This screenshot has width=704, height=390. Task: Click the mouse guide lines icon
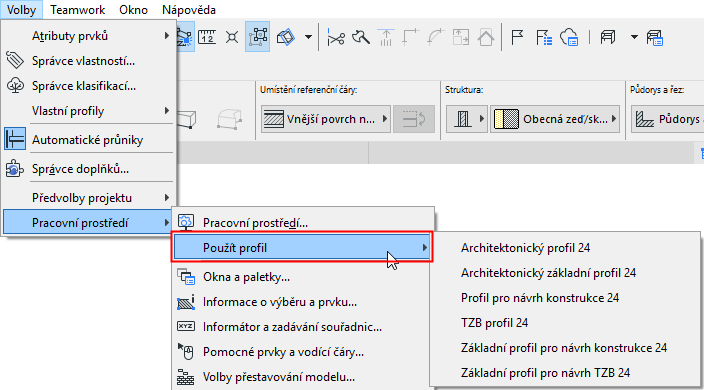coord(186,352)
